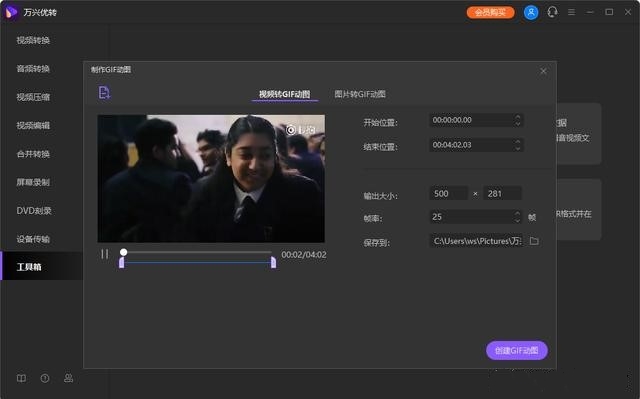The width and height of the screenshot is (640, 399).
Task: Open the 视频压缩 sidebar item
Action: 33,97
